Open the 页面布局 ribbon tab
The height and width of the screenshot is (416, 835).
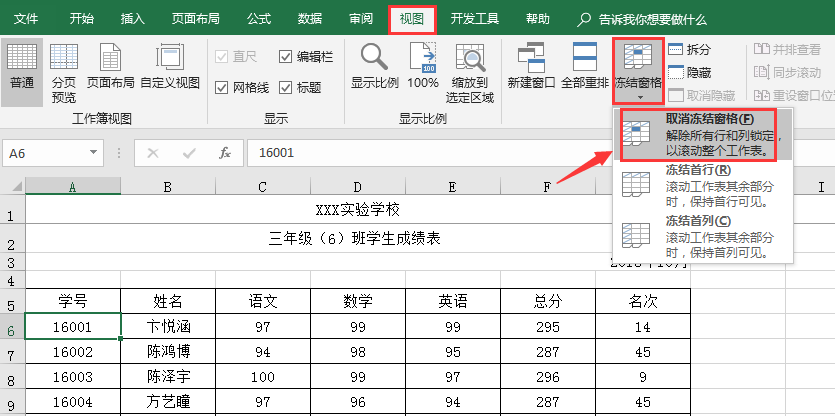click(x=195, y=20)
